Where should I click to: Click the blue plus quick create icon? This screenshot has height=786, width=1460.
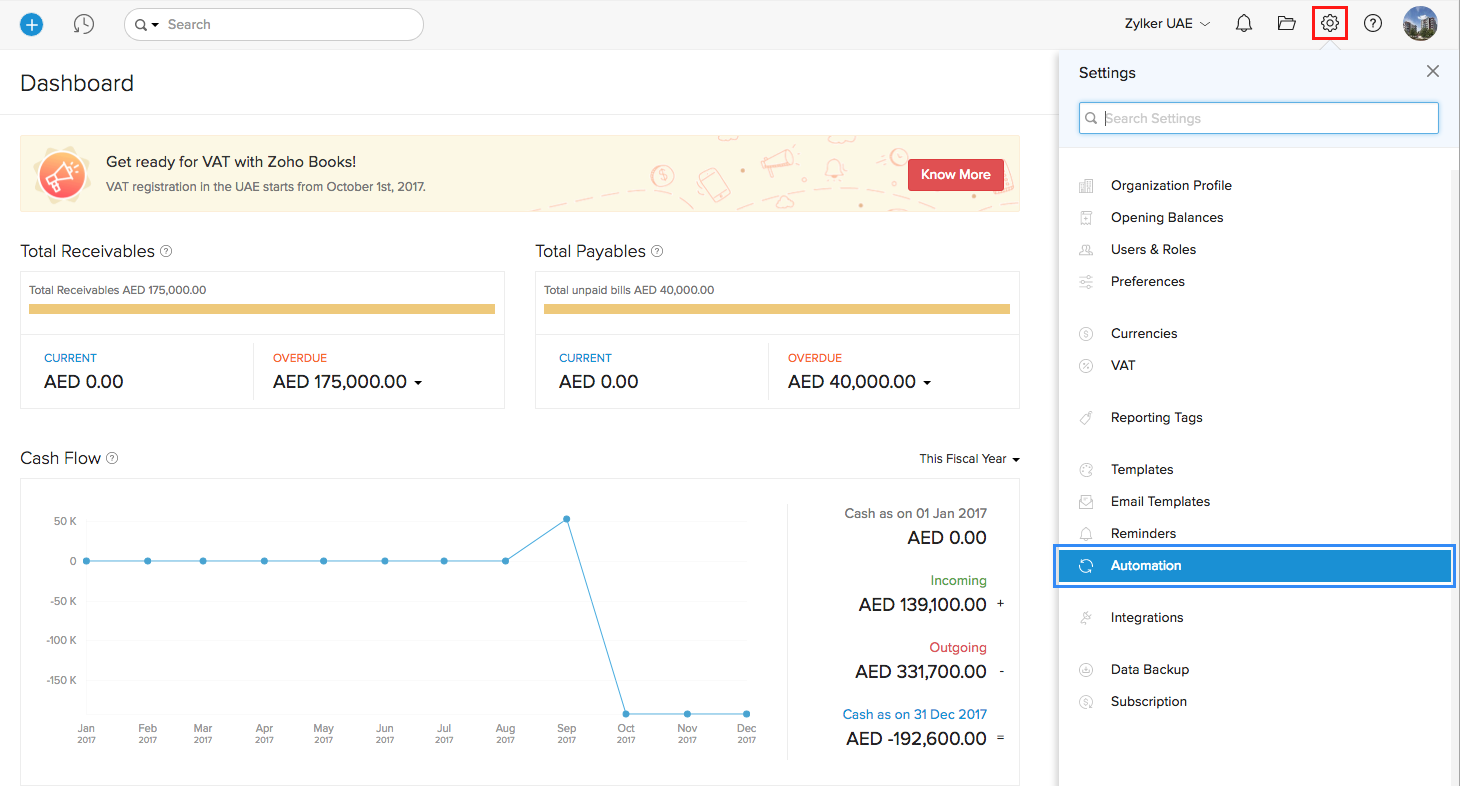click(32, 24)
